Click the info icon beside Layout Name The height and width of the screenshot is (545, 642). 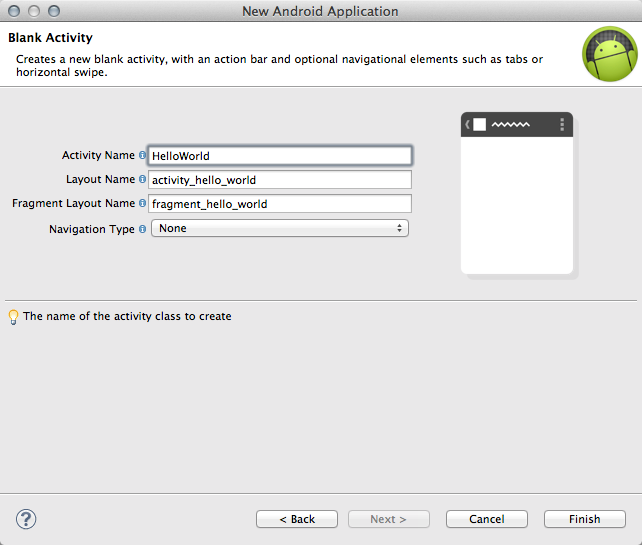point(142,180)
